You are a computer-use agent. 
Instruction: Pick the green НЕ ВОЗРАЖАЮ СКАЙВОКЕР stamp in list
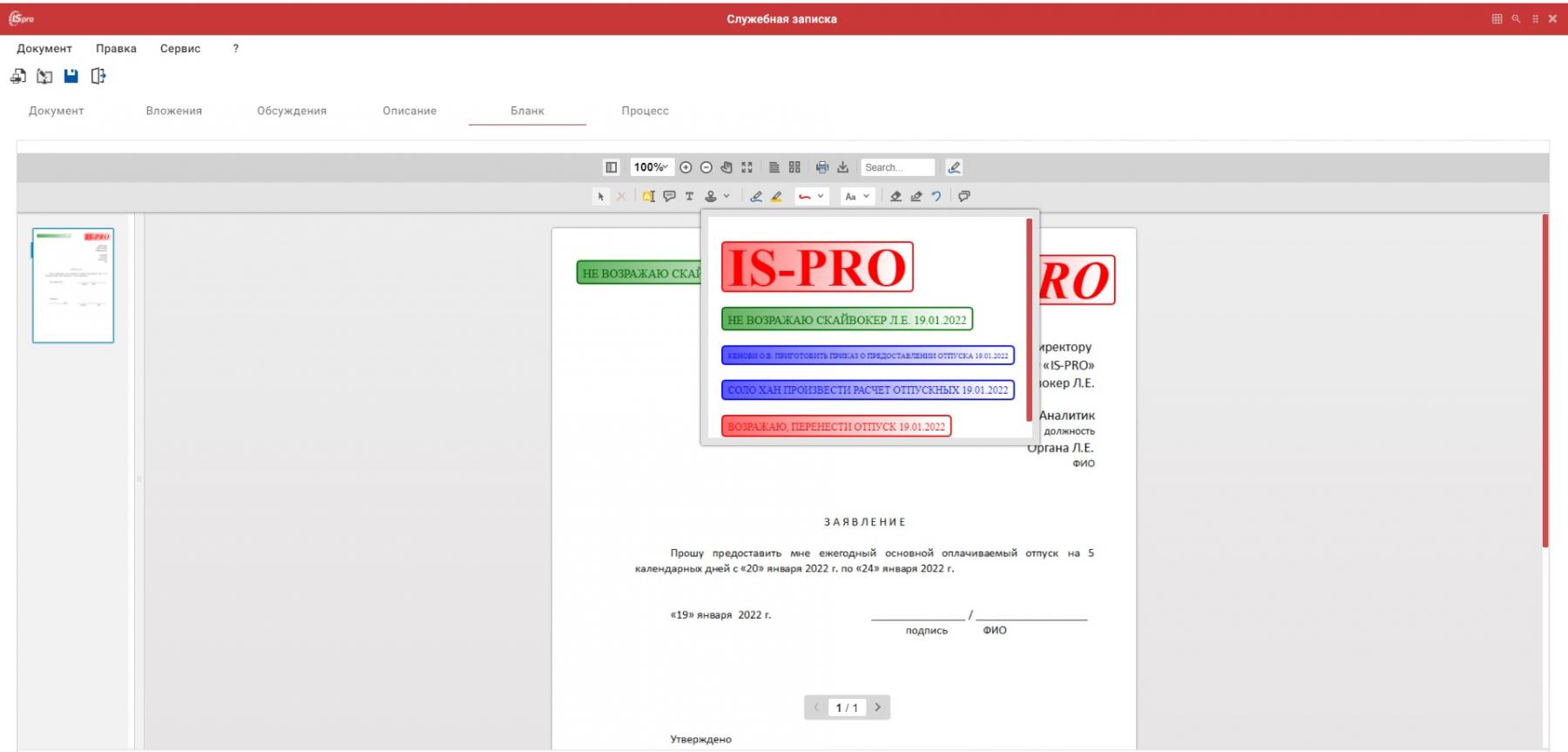(x=847, y=320)
